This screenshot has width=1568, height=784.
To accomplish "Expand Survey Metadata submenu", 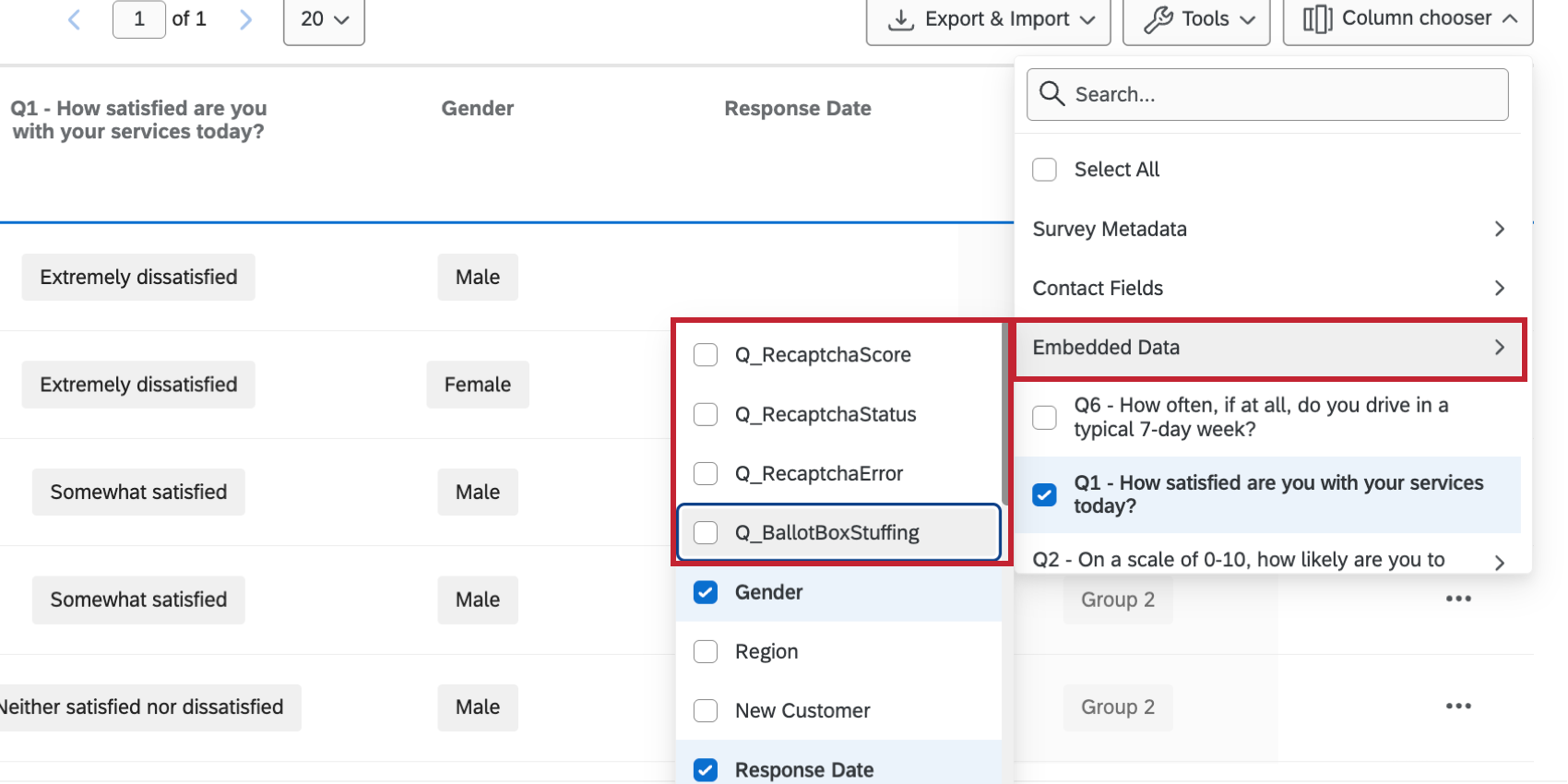I will [x=1268, y=229].
